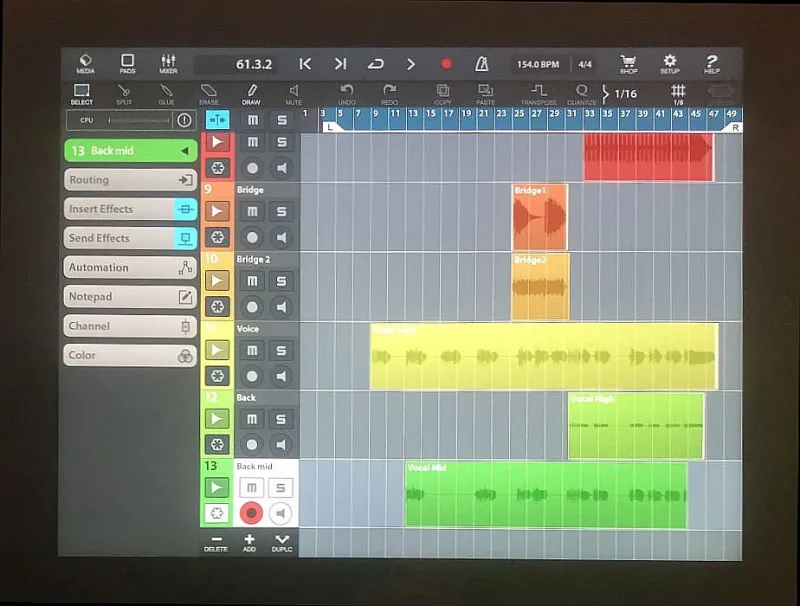Screen dimensions: 800x606
Task: Toggle the metronome click
Action: [x=482, y=64]
